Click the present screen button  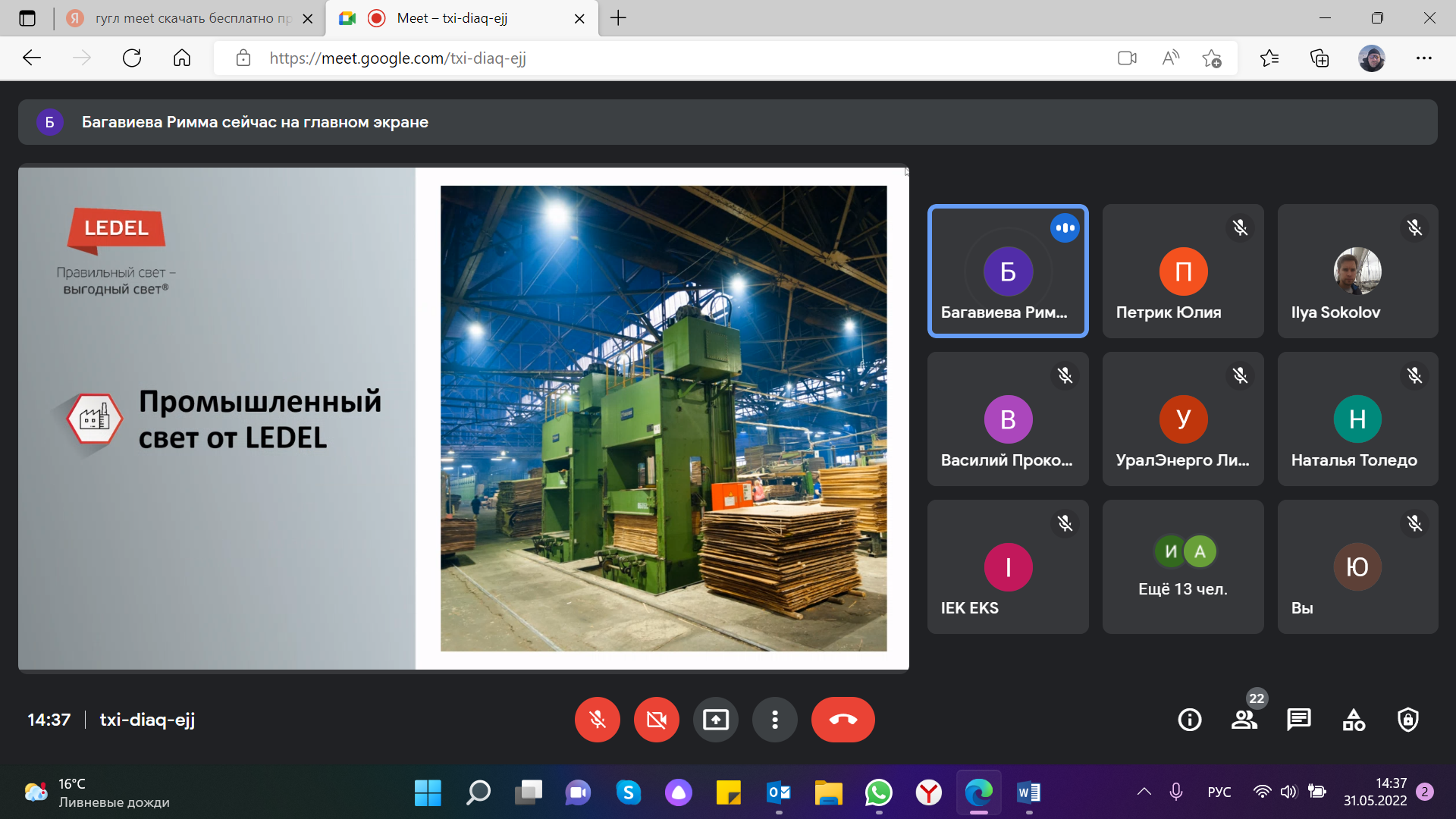pyautogui.click(x=715, y=719)
